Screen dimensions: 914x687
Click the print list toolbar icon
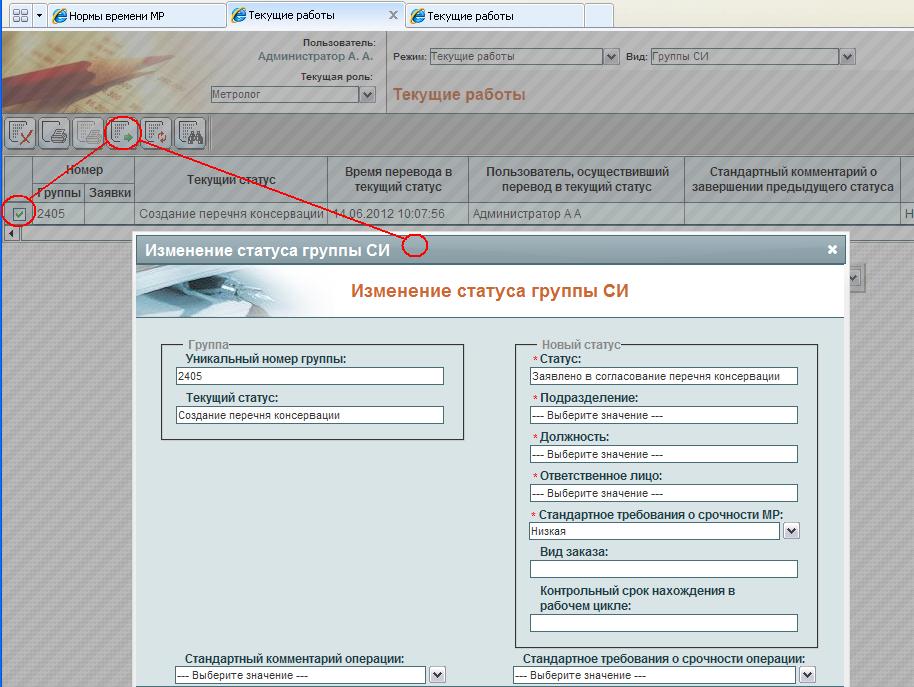pos(55,133)
